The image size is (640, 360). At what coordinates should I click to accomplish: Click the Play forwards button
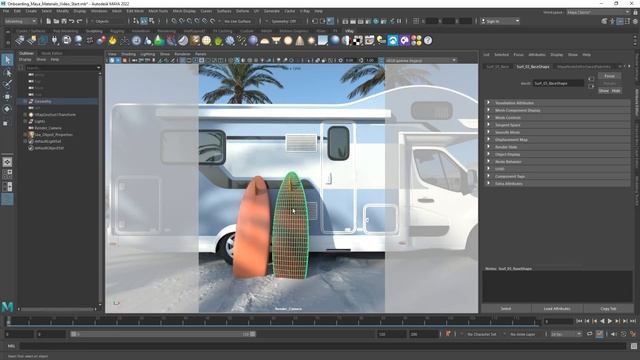(x=610, y=321)
